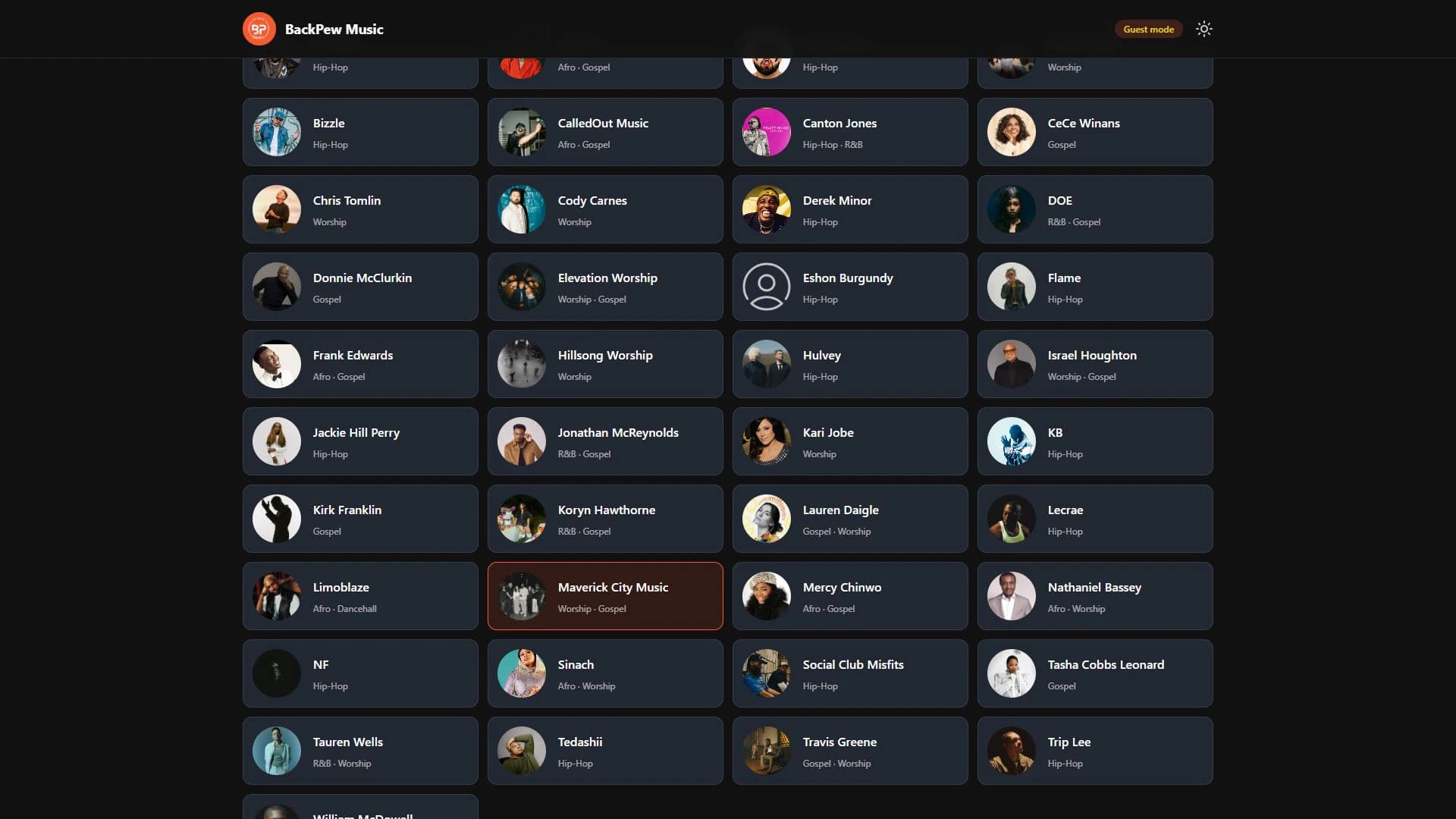Select DOE's artist picture
The image size is (1456, 819).
pos(1012,209)
